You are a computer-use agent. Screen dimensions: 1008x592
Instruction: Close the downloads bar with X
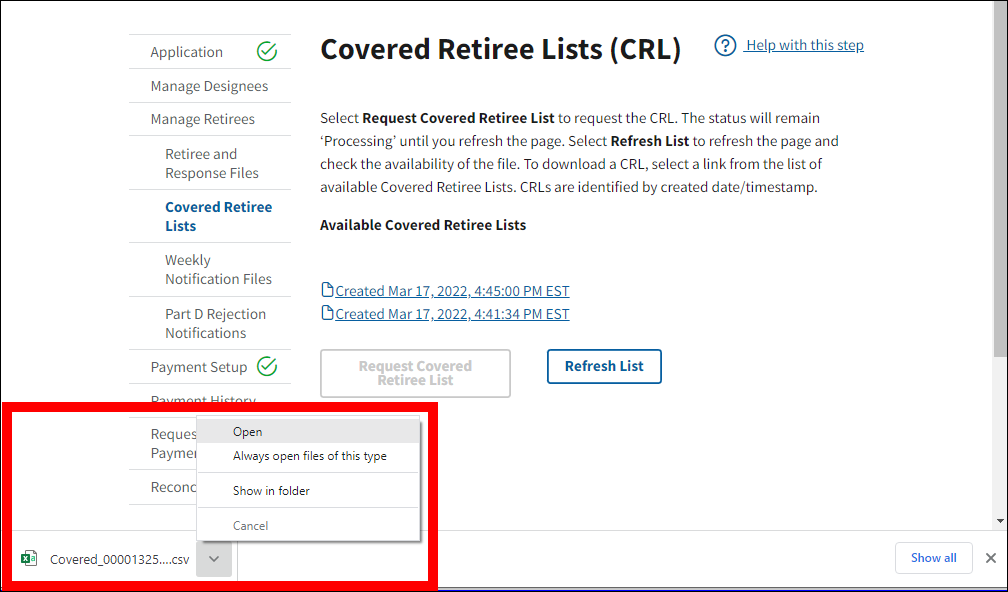click(990, 558)
